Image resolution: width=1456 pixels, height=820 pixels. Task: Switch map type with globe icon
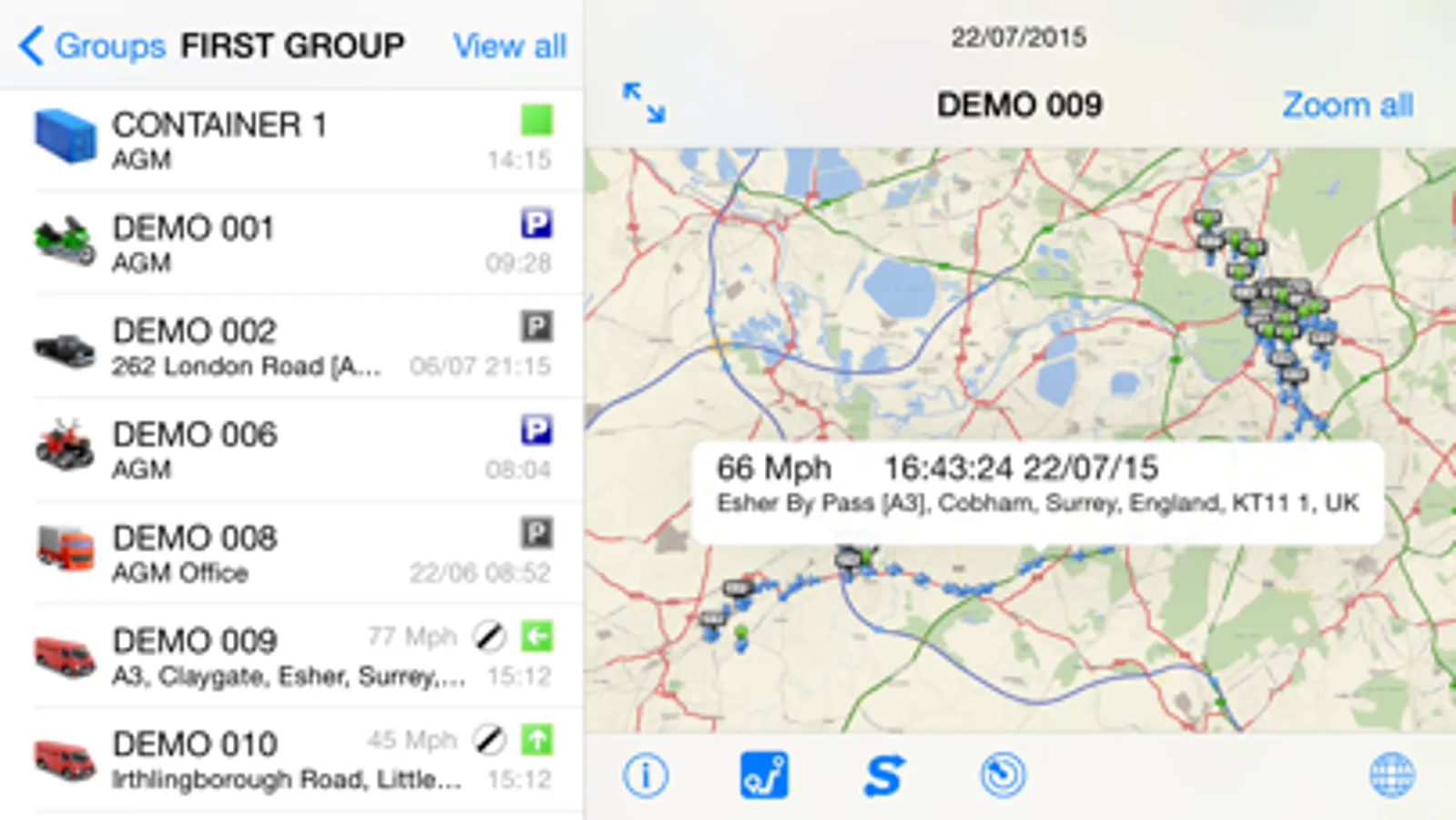[x=1392, y=776]
